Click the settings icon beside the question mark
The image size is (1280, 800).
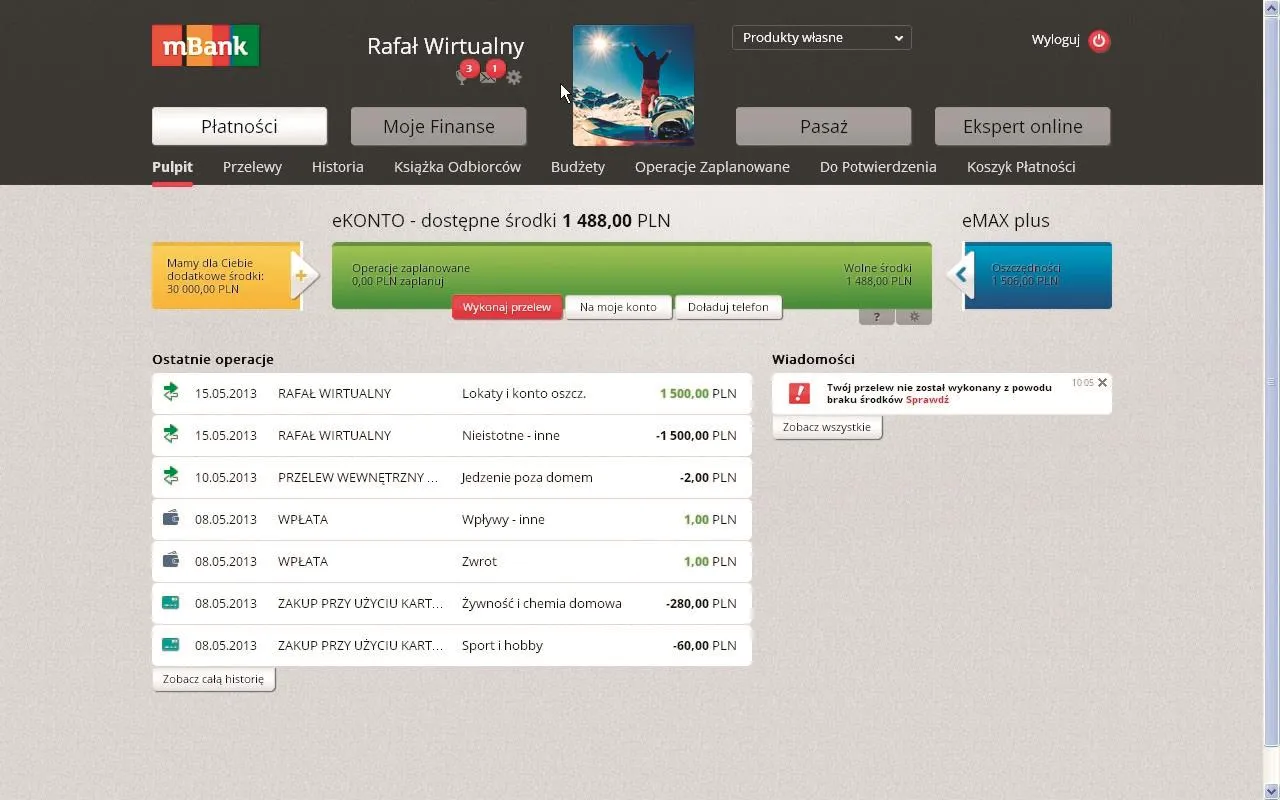coord(913,315)
